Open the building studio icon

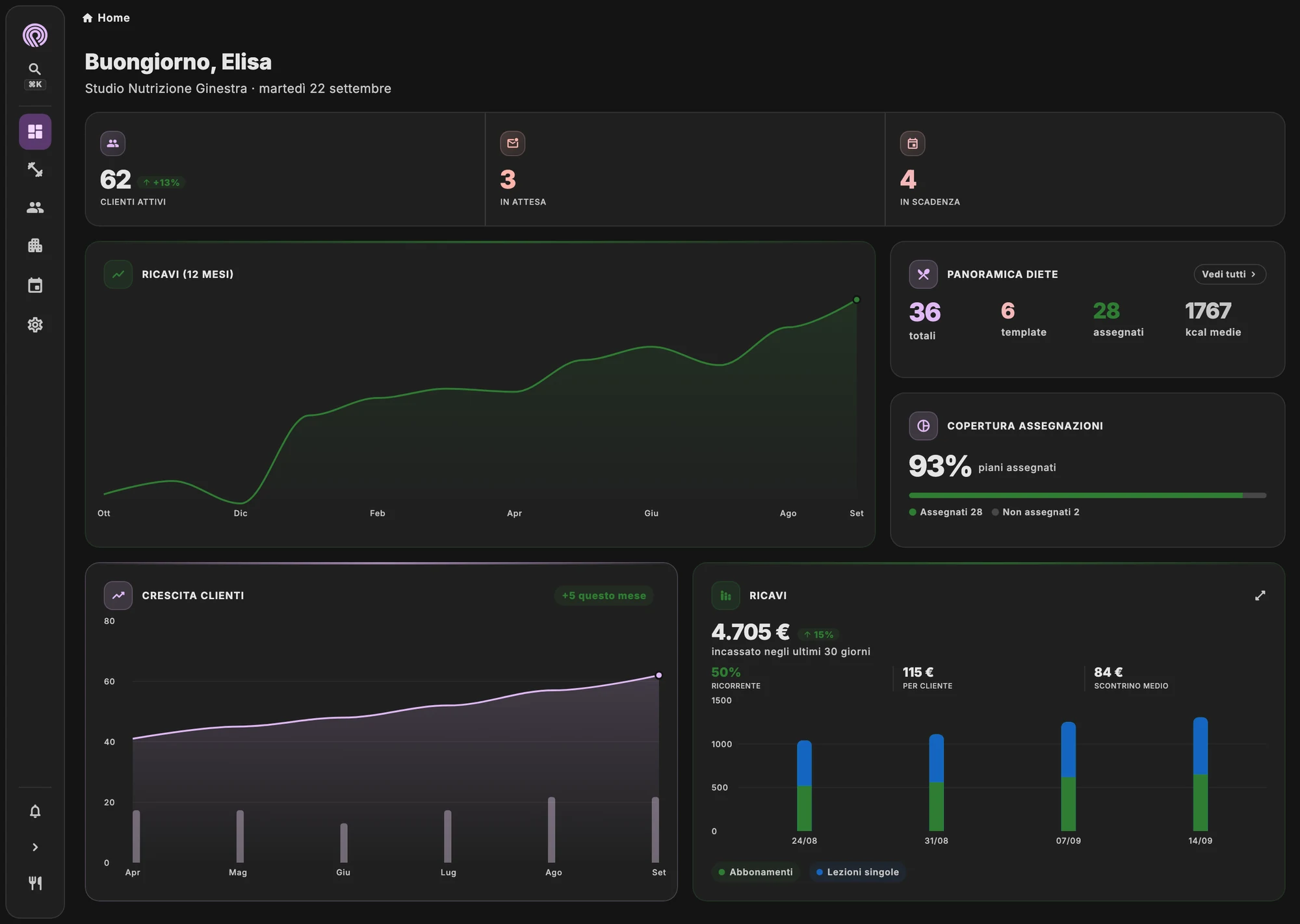click(x=35, y=246)
